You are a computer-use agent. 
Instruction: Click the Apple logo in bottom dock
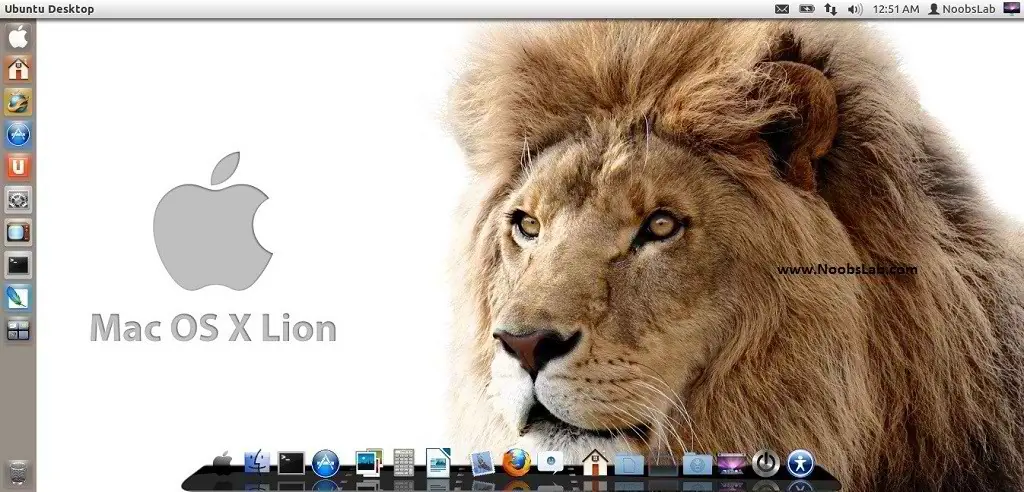[x=223, y=463]
